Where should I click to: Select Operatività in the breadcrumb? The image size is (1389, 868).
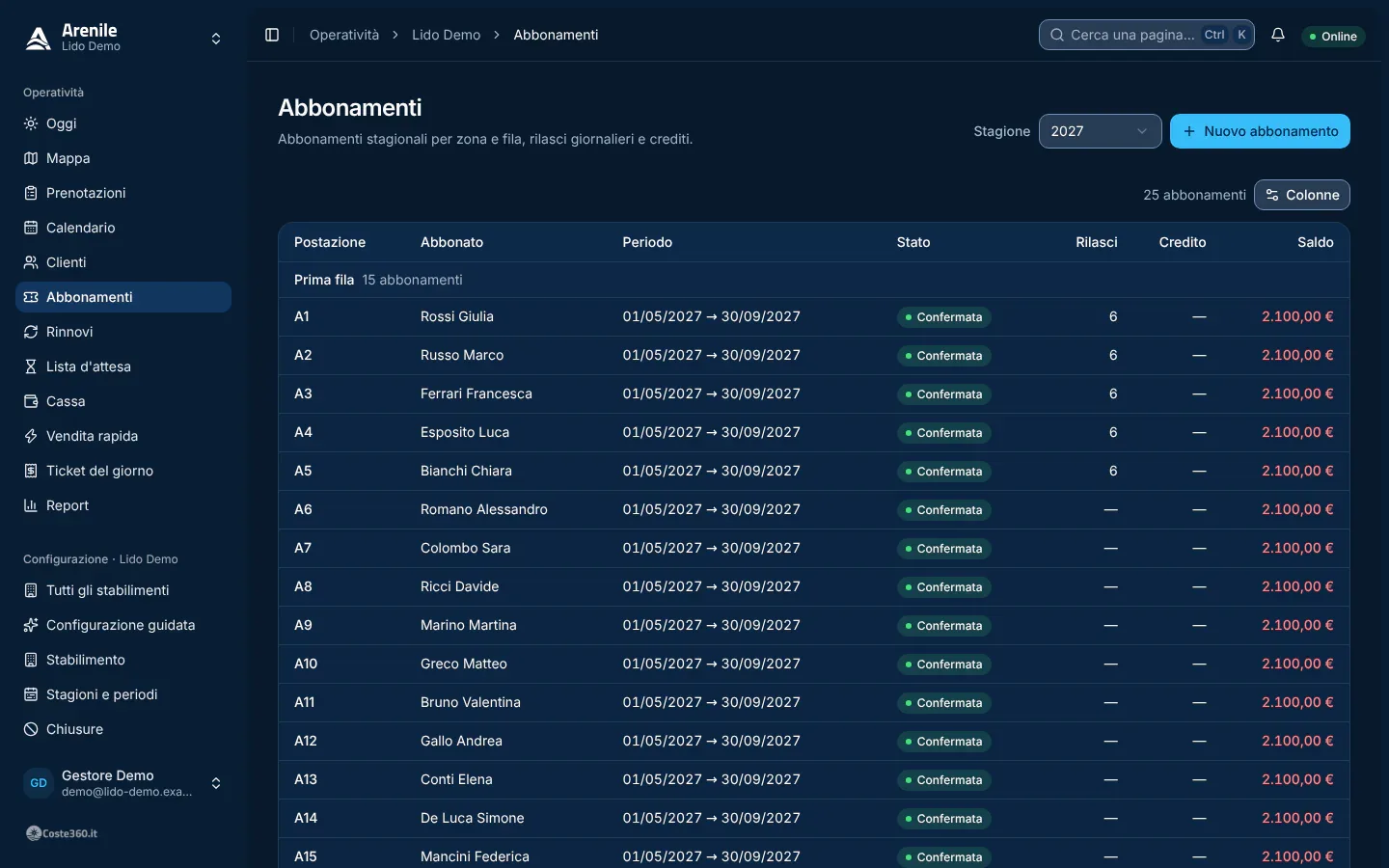click(x=344, y=35)
